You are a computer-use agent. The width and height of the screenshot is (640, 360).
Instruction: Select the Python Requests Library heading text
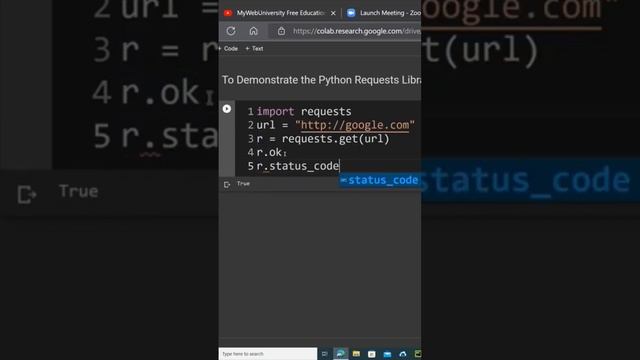tap(322, 80)
